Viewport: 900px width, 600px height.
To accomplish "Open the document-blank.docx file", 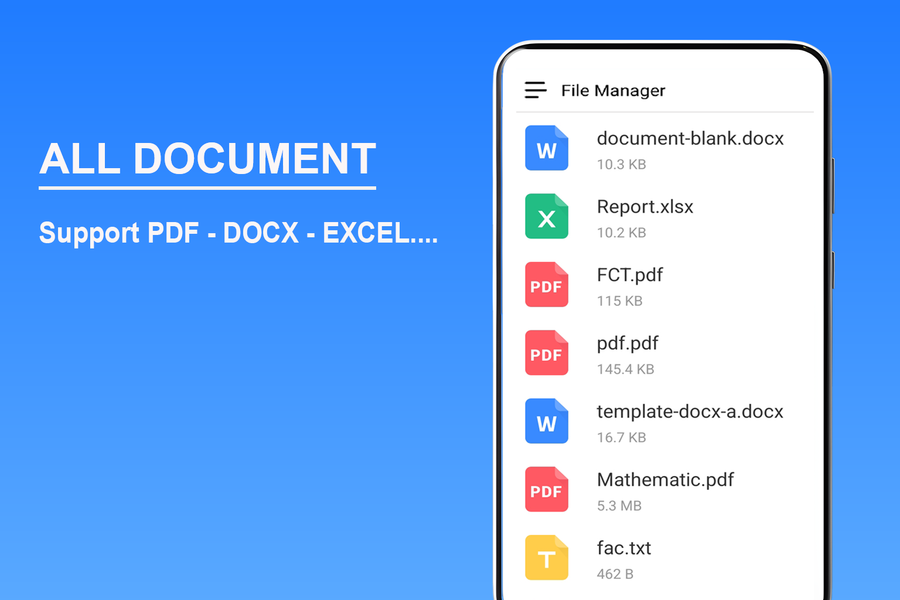I will click(x=690, y=139).
